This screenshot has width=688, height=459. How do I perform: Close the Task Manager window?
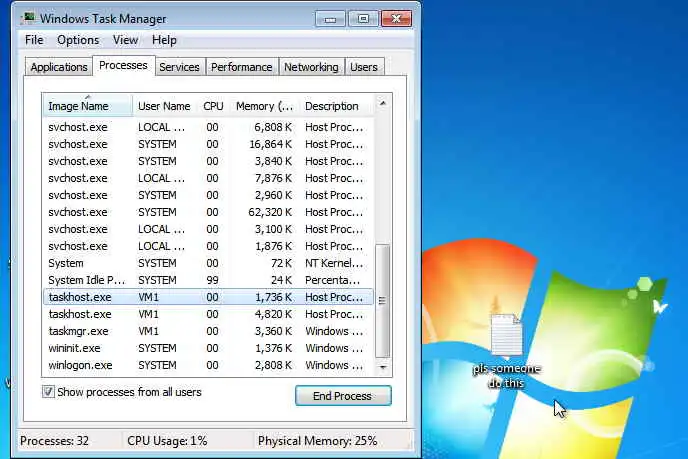[396, 19]
